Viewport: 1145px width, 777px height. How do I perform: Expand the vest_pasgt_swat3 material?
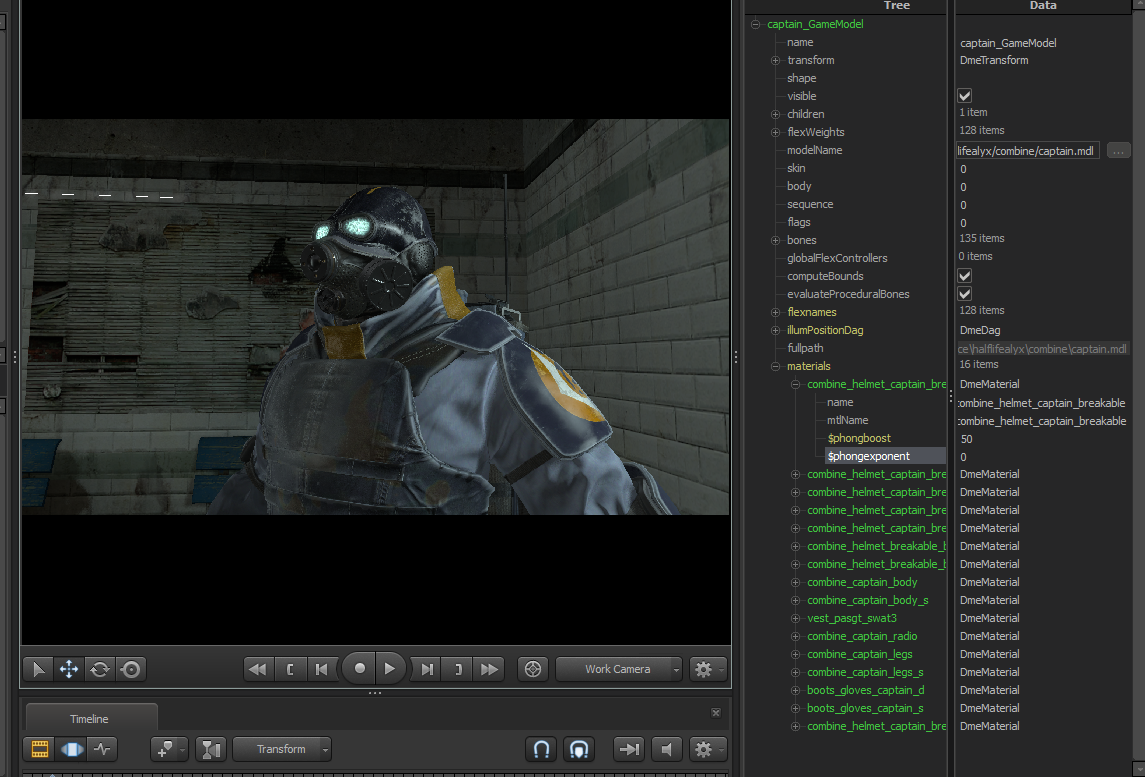click(x=795, y=619)
